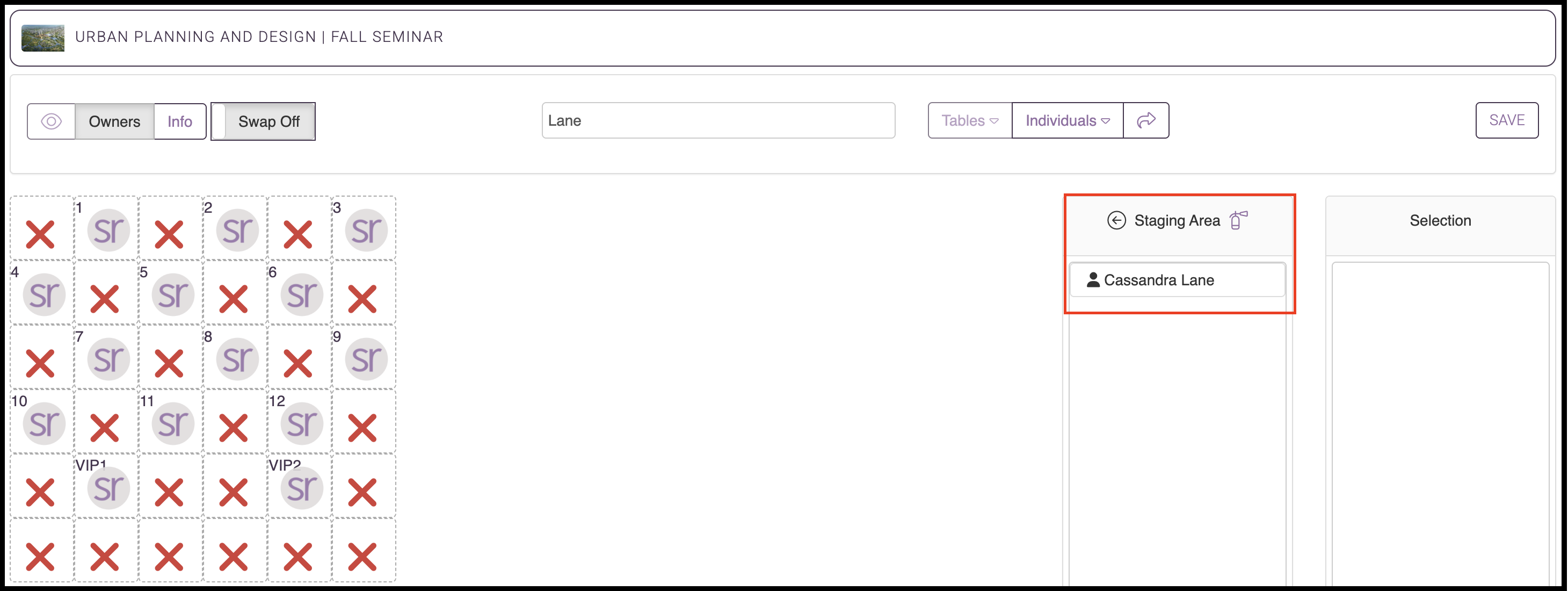The height and width of the screenshot is (591, 1568).
Task: Select table 3 icon
Action: [366, 230]
